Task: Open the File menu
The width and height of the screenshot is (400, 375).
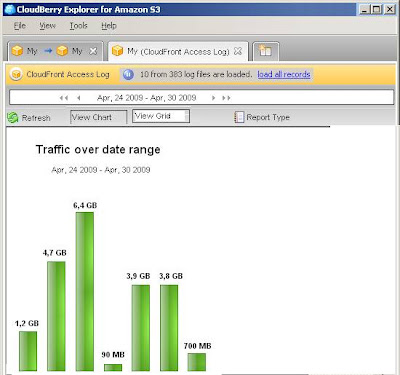Action: (20, 26)
